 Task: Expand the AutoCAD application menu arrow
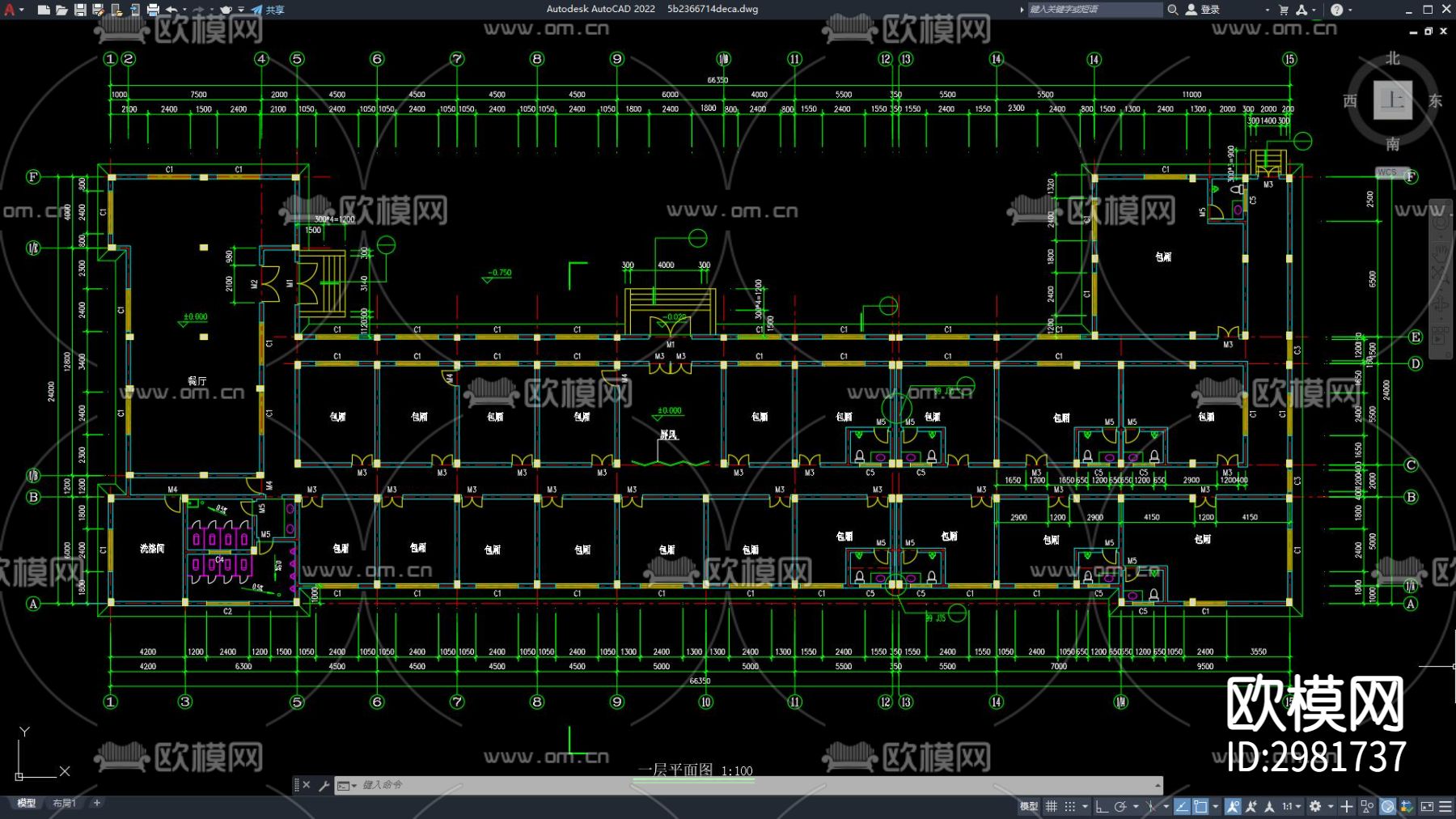click(x=21, y=10)
